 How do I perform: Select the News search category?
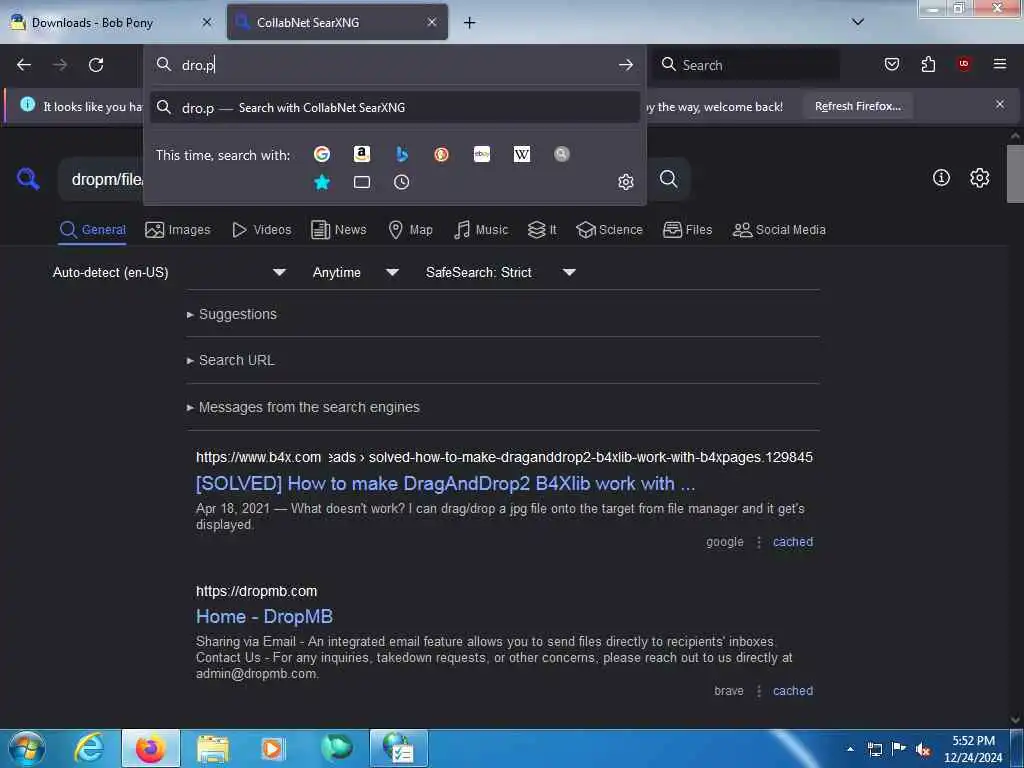338,230
